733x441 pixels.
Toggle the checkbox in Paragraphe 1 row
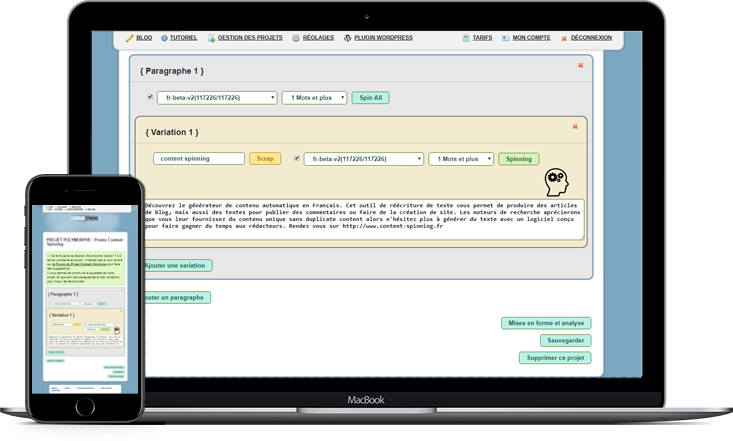coord(151,97)
